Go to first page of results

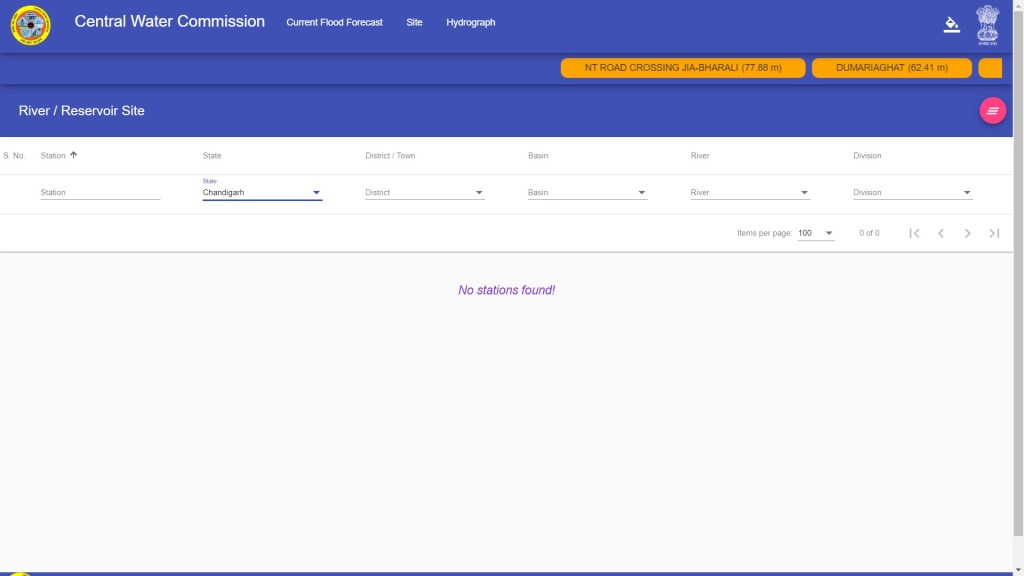[914, 233]
